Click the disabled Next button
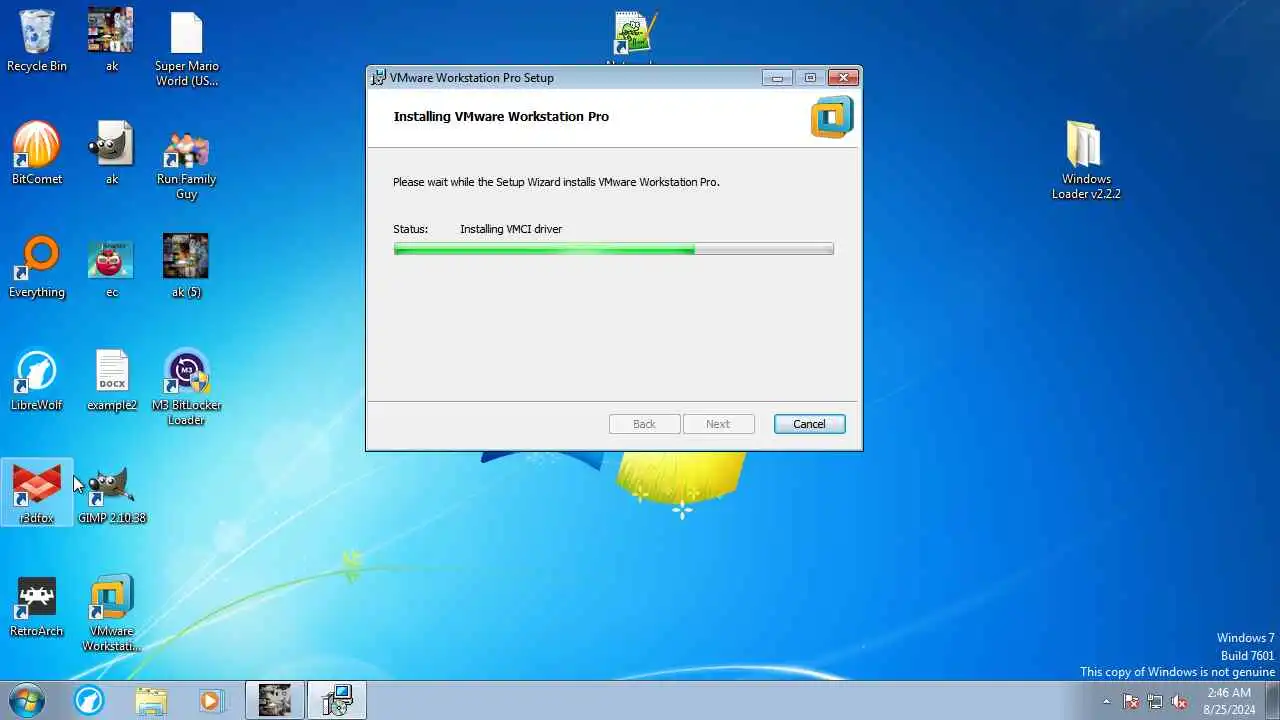The height and width of the screenshot is (720, 1280). point(718,424)
